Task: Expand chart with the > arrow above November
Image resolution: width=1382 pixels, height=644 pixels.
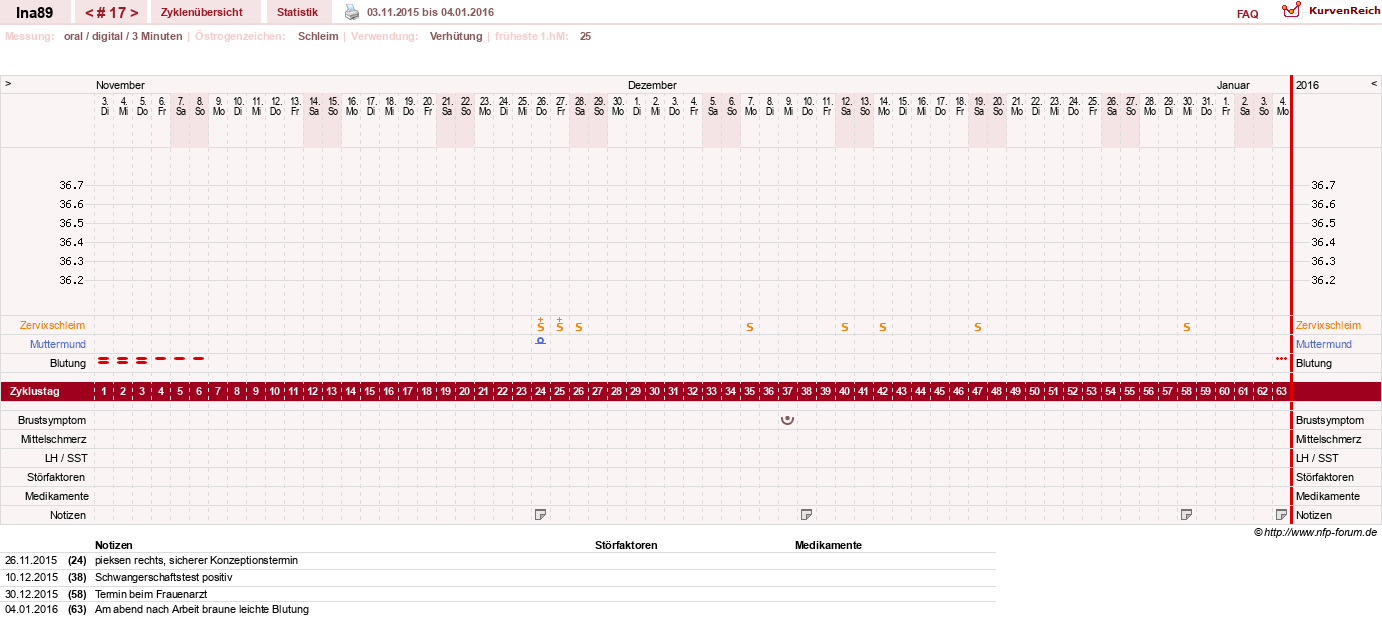Action: point(8,84)
